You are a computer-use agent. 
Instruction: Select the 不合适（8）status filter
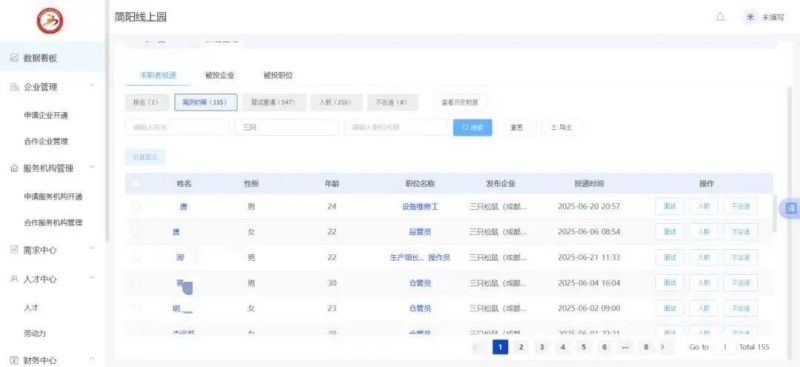coord(392,103)
